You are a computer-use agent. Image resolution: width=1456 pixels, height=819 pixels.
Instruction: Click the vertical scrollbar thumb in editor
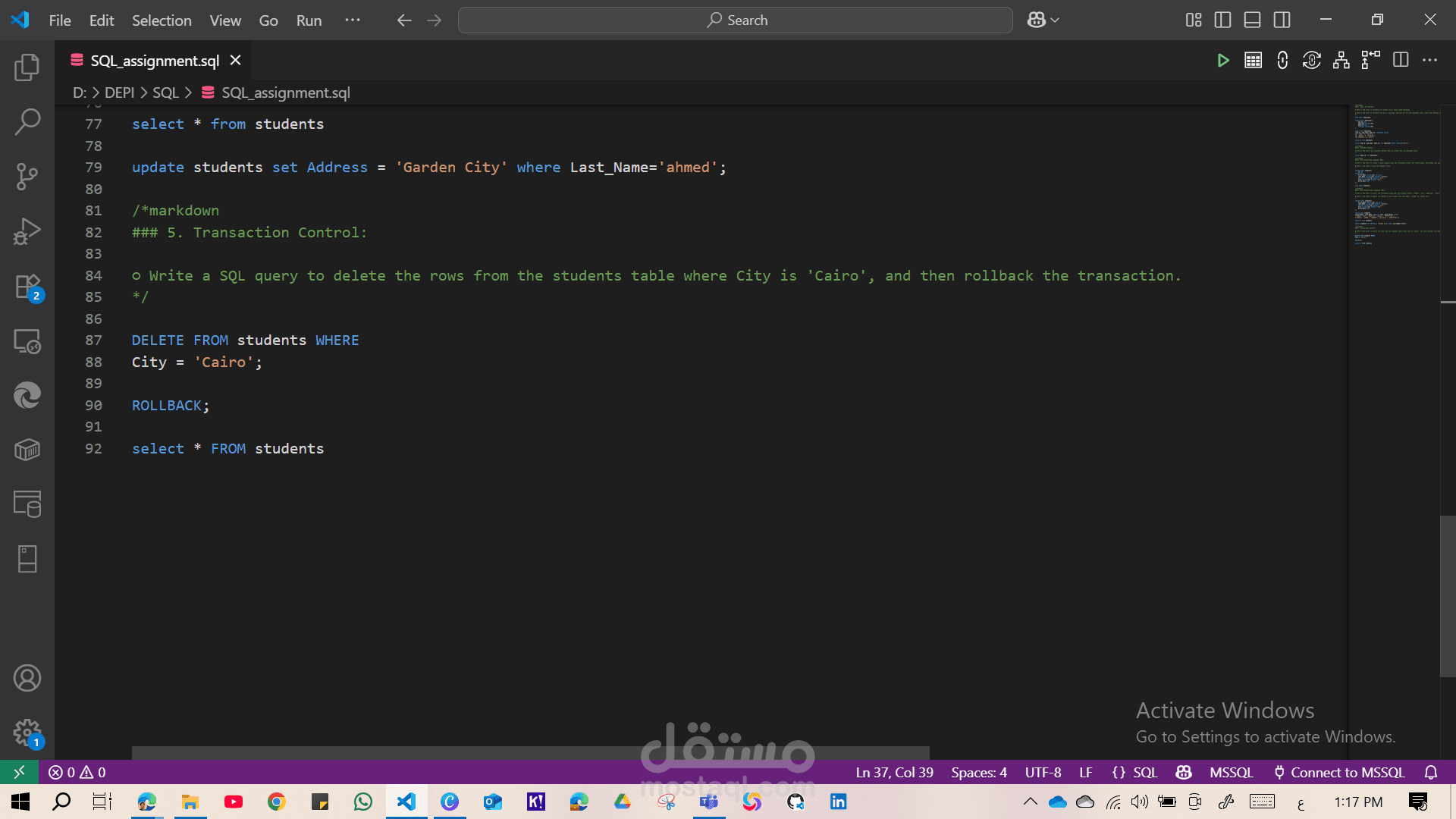(x=1447, y=595)
